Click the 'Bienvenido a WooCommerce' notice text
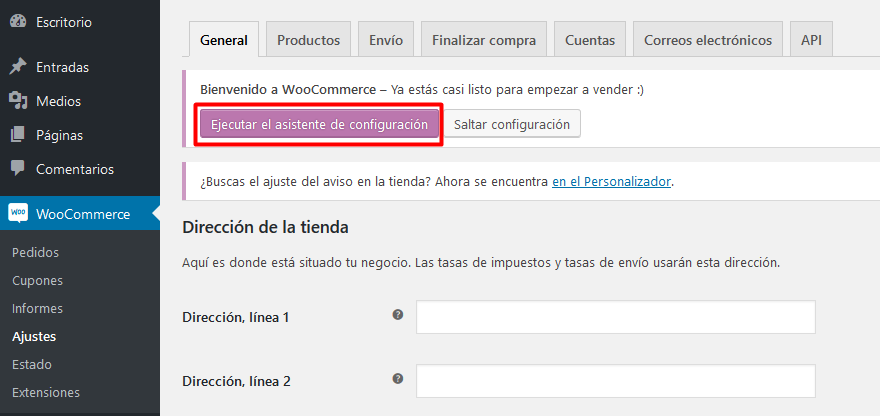Viewport: 880px width, 416px height. click(x=422, y=90)
